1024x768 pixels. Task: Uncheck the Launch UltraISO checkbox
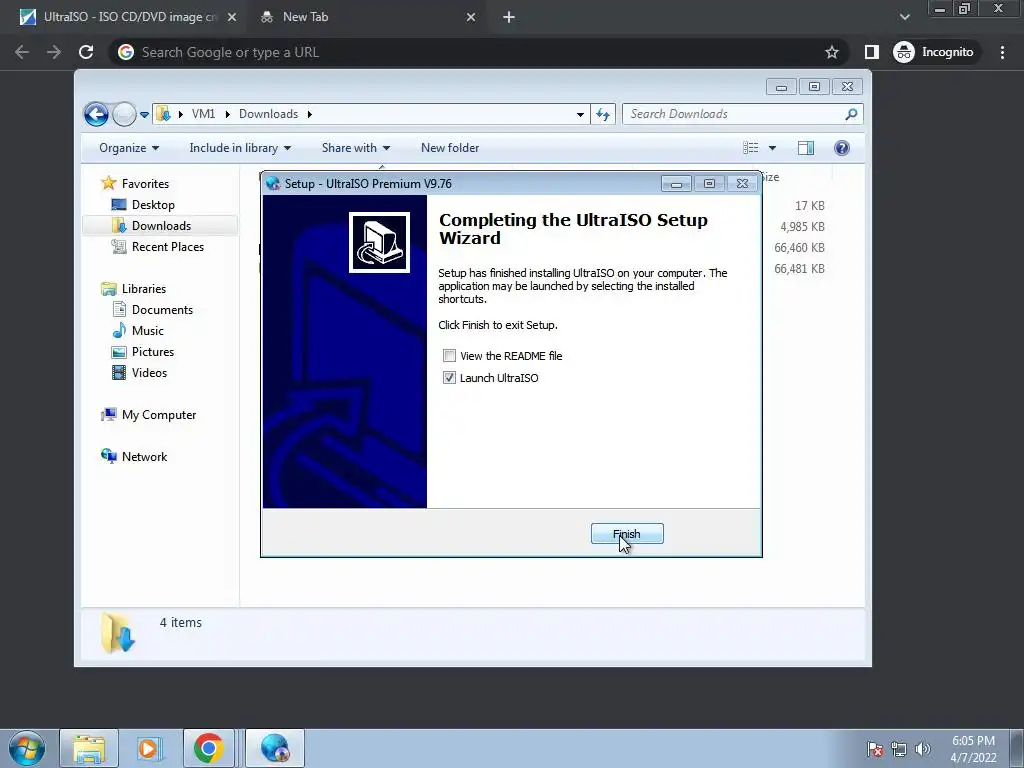click(x=449, y=377)
